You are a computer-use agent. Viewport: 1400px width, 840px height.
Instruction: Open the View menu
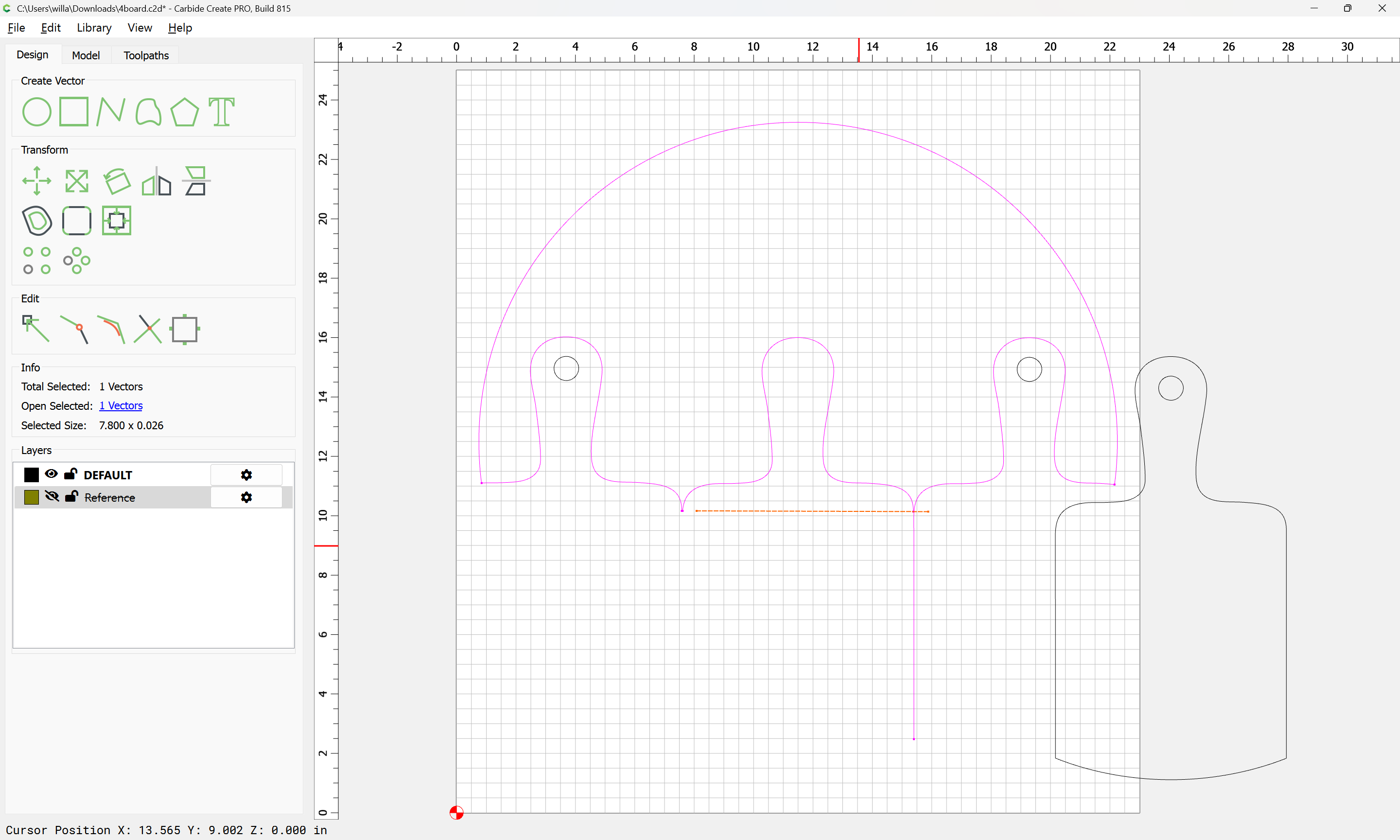click(140, 28)
